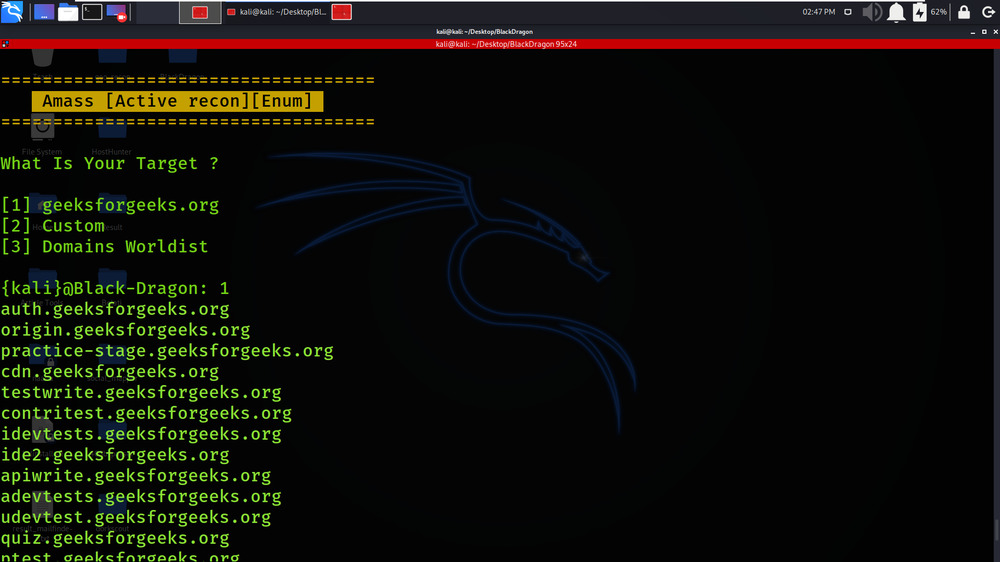This screenshot has width=1000, height=562.
Task: Open the notifications bell icon
Action: point(896,12)
